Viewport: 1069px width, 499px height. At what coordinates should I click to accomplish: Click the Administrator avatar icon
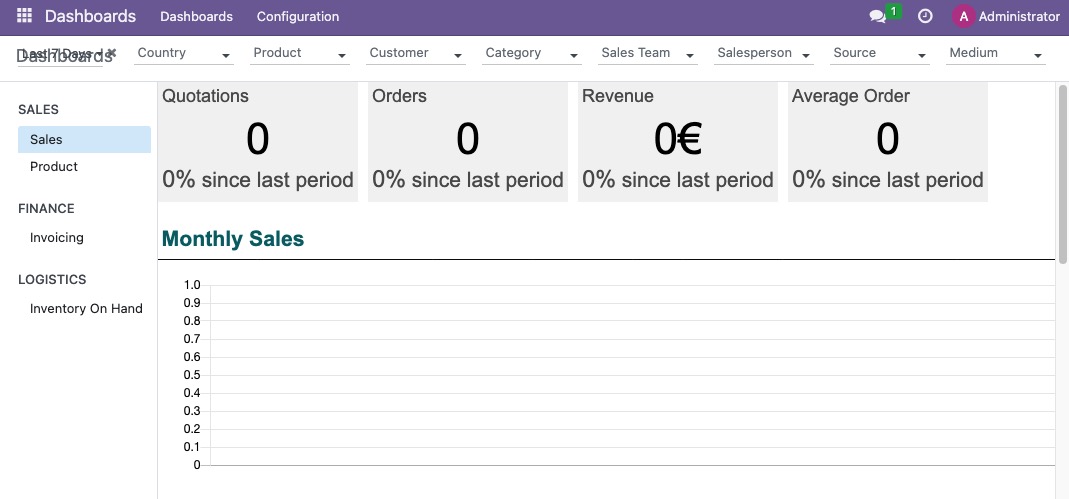[963, 16]
